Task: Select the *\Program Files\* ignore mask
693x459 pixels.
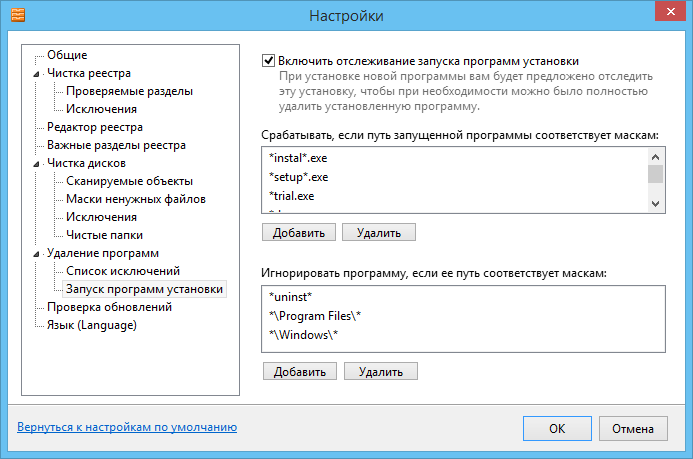Action: pyautogui.click(x=315, y=315)
